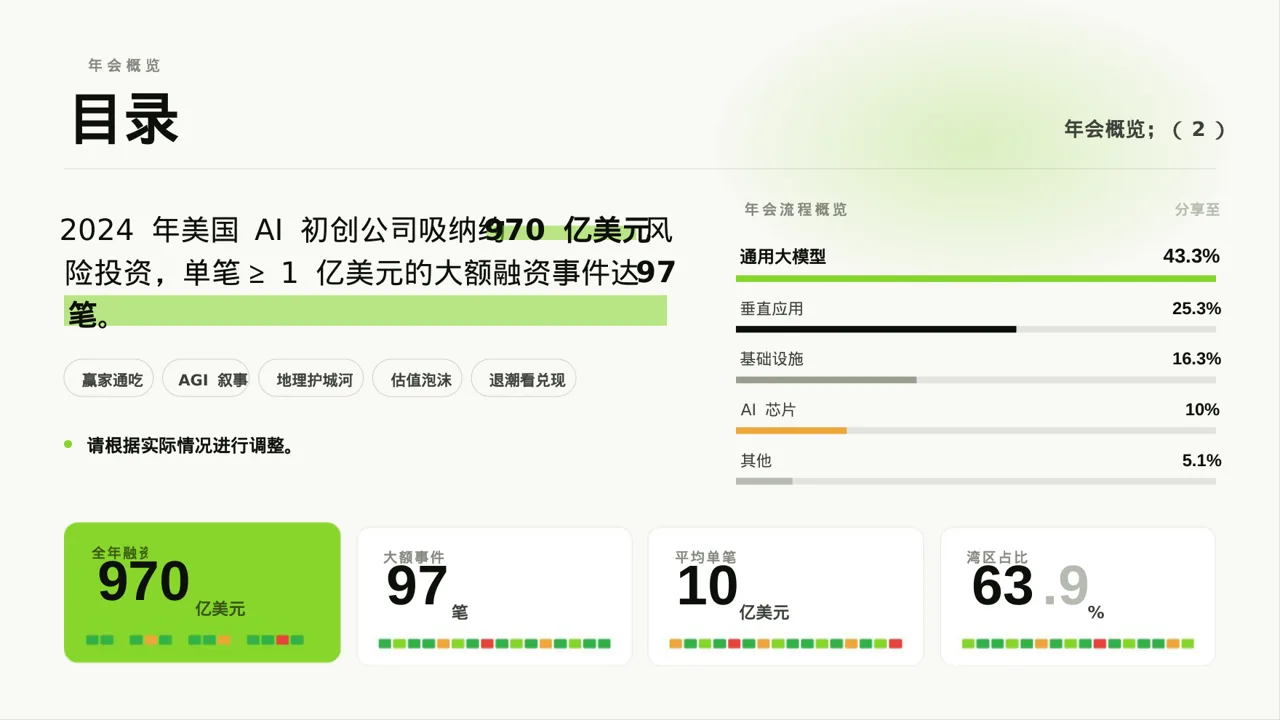Click the 估值泡沫 tag chip
This screenshot has width=1280, height=720.
pyautogui.click(x=417, y=379)
